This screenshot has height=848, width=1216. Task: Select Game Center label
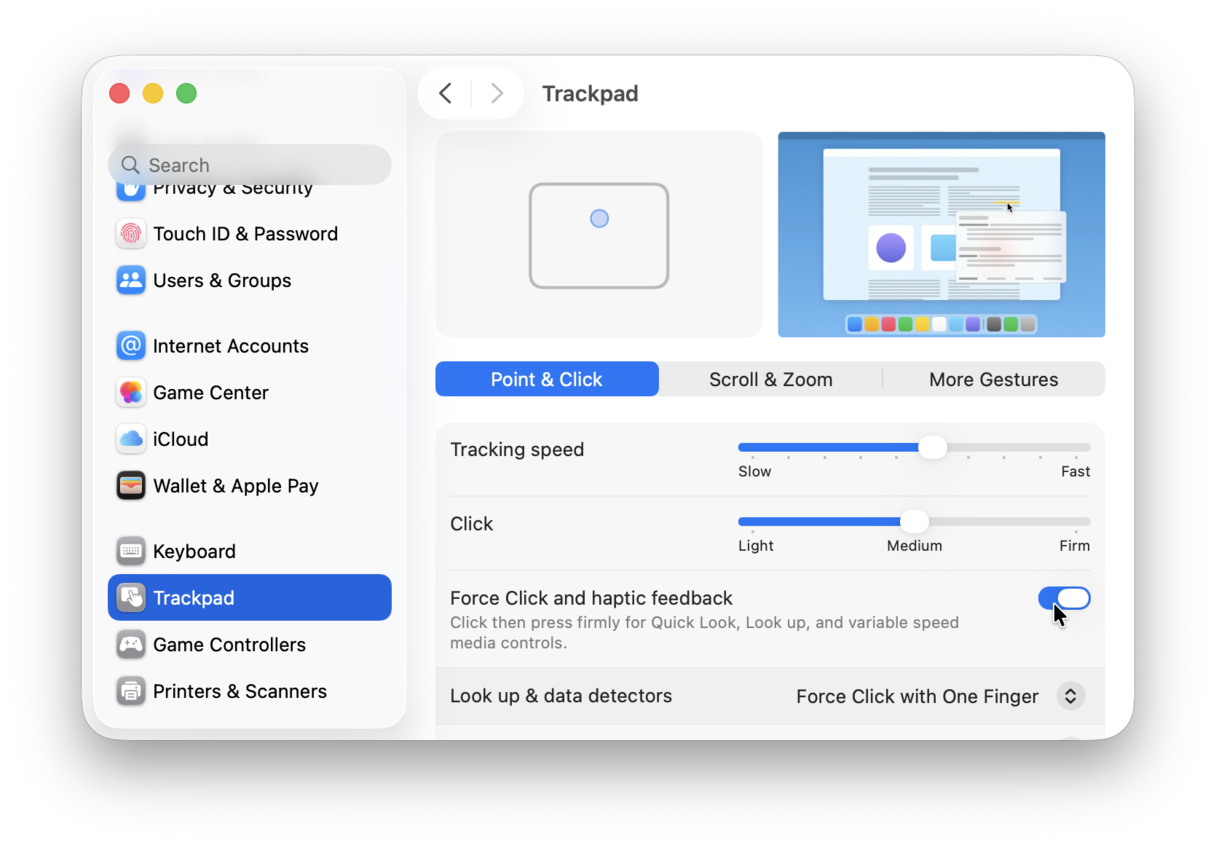[x=211, y=392]
